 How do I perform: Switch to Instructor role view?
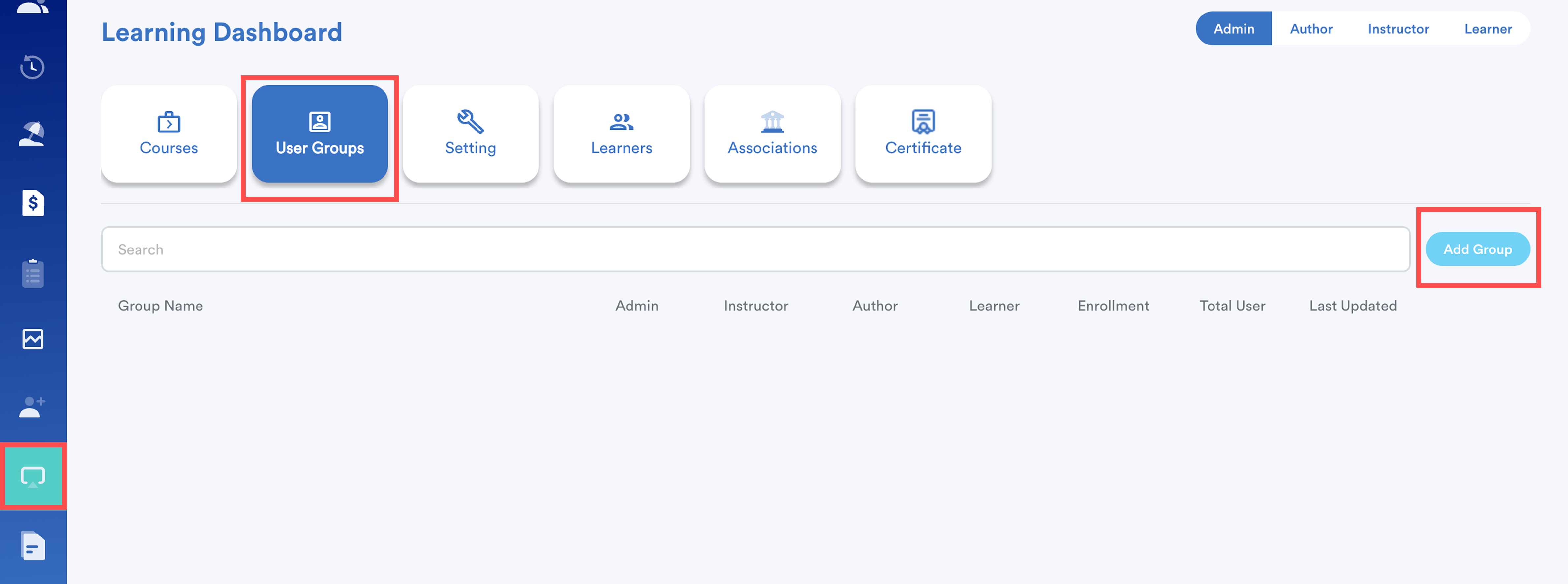coord(1398,29)
